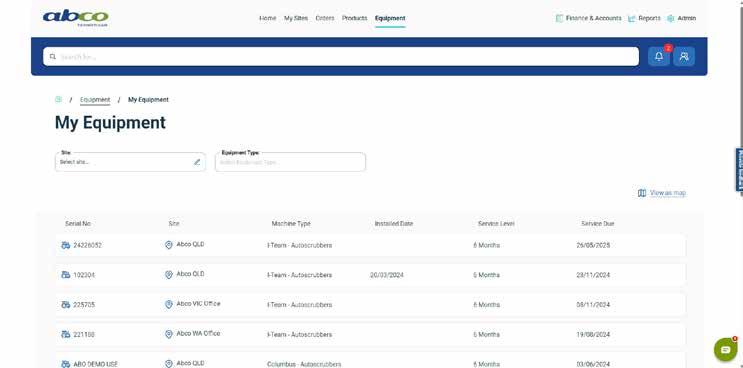Image resolution: width=743 pixels, height=368 pixels.
Task: Click the Service Due column header
Action: 598,223
